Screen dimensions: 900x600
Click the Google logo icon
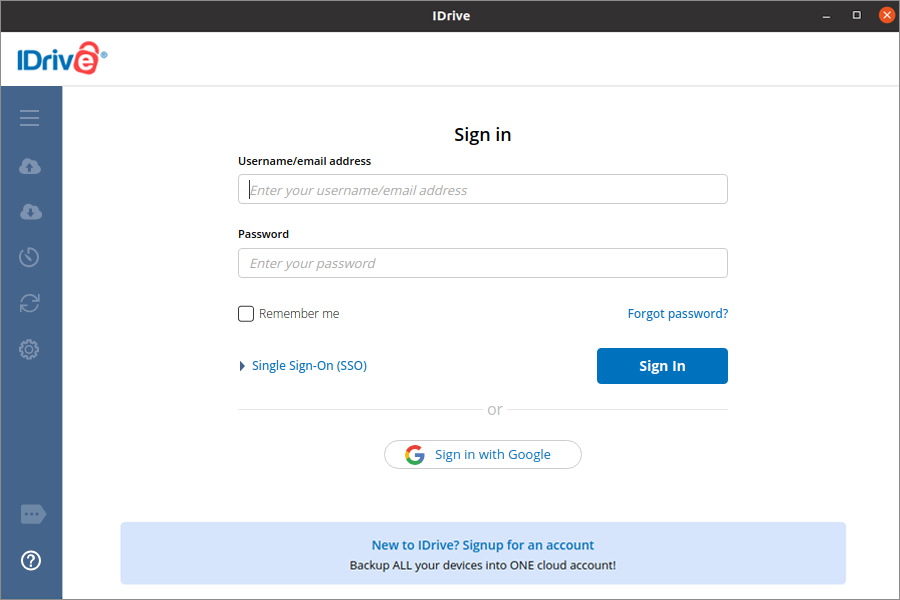pos(415,455)
